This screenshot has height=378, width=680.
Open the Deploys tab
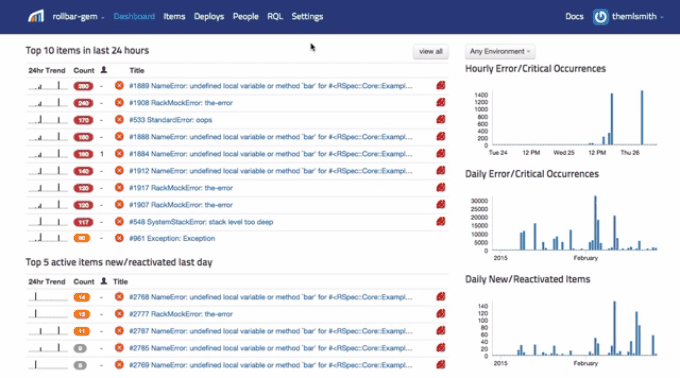tap(209, 16)
